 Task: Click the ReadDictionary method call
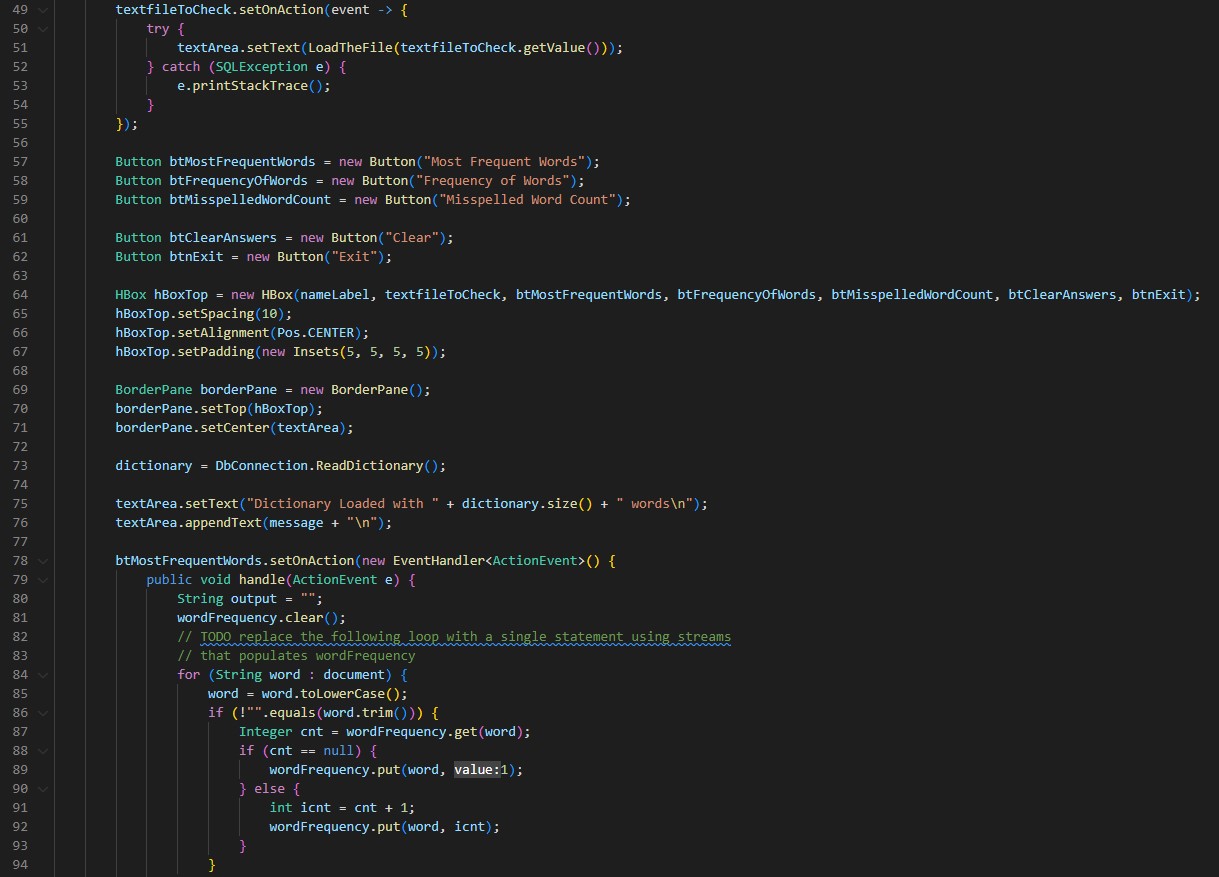370,466
